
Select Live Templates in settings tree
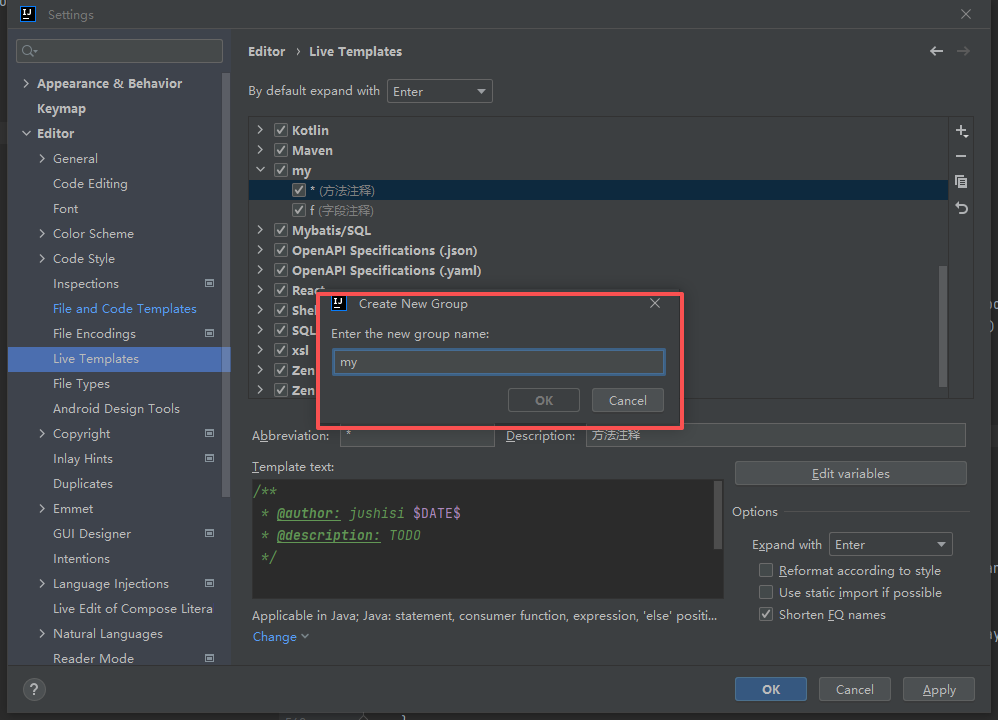tap(119, 359)
